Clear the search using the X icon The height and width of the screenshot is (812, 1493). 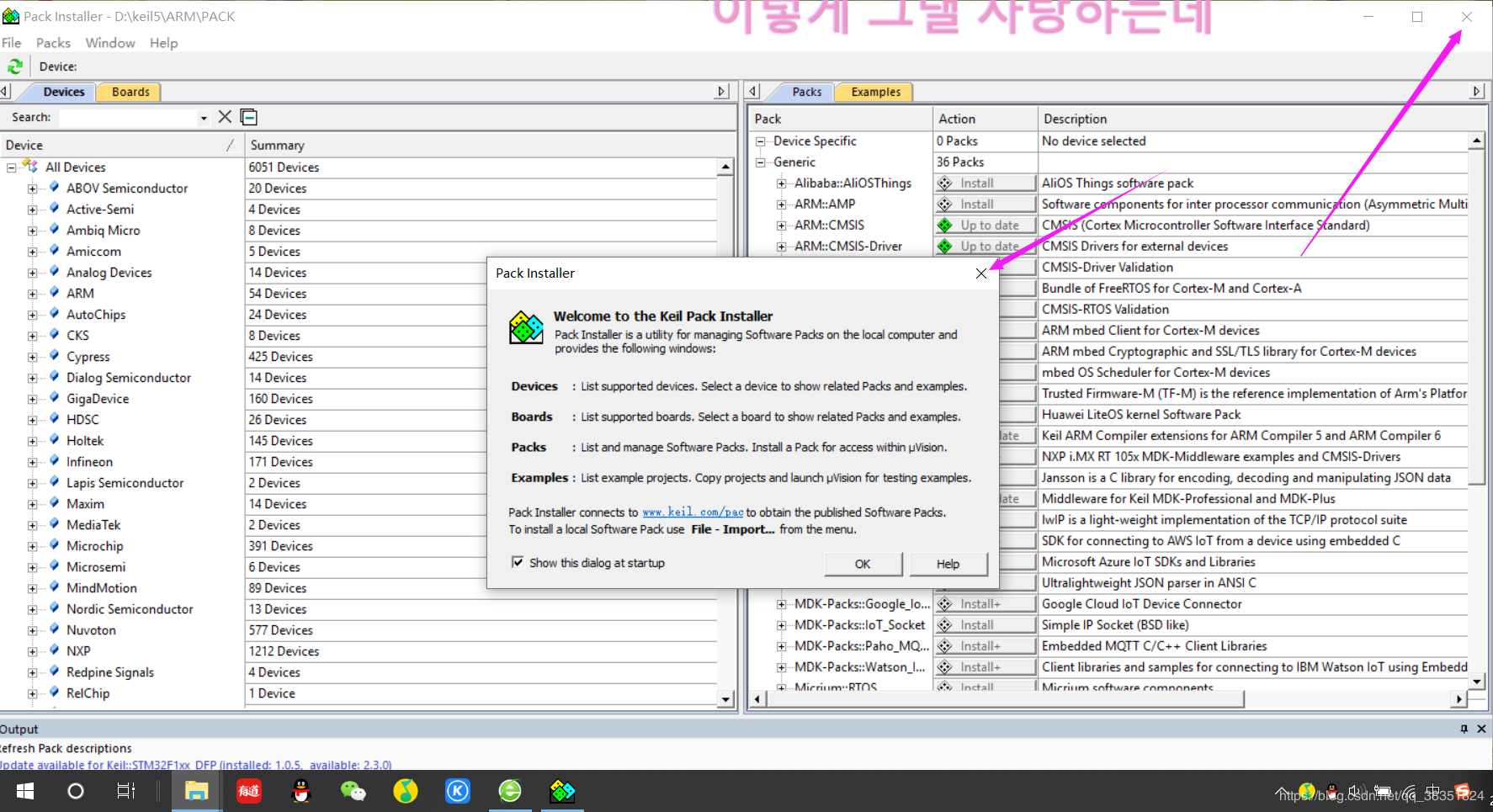pos(225,117)
